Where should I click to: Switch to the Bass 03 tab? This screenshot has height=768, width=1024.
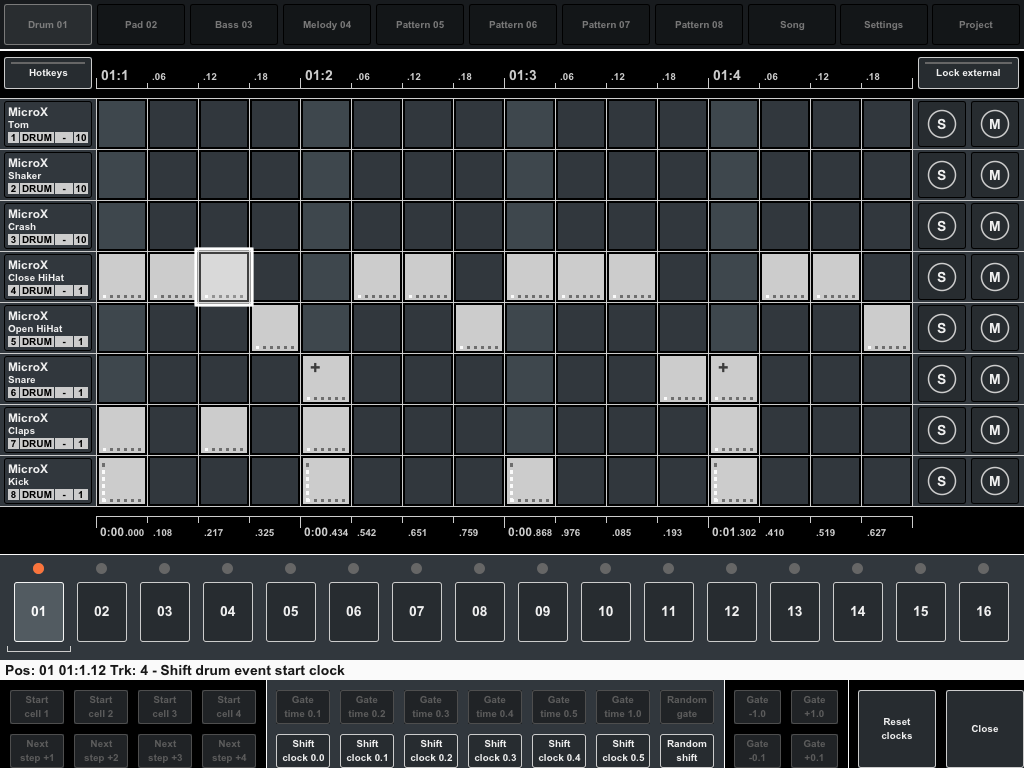233,24
